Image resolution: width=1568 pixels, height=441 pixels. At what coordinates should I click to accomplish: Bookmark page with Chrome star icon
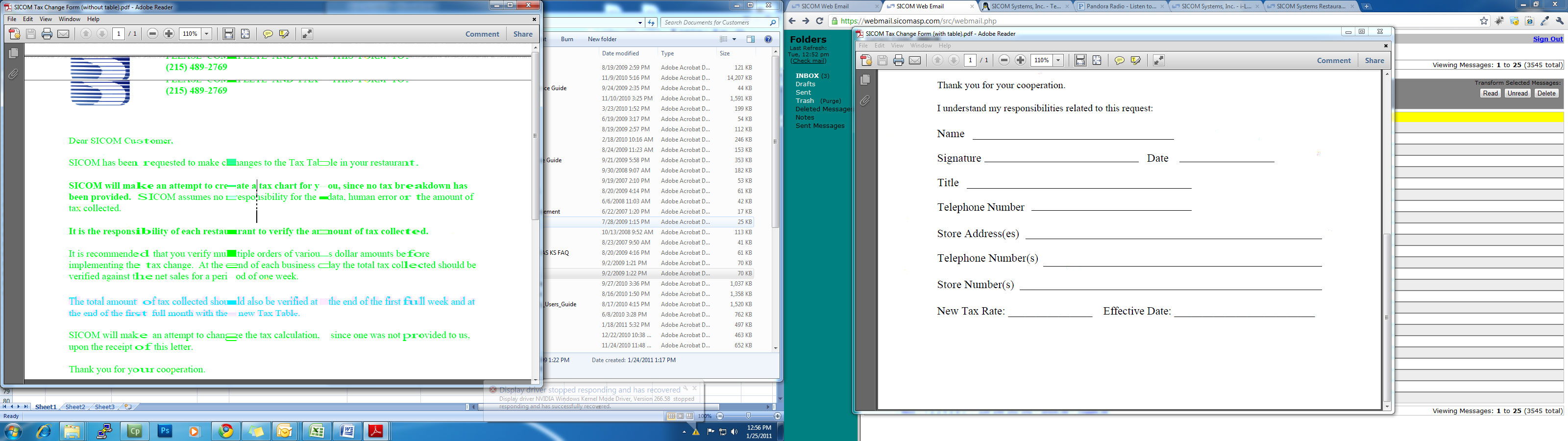tap(1483, 21)
